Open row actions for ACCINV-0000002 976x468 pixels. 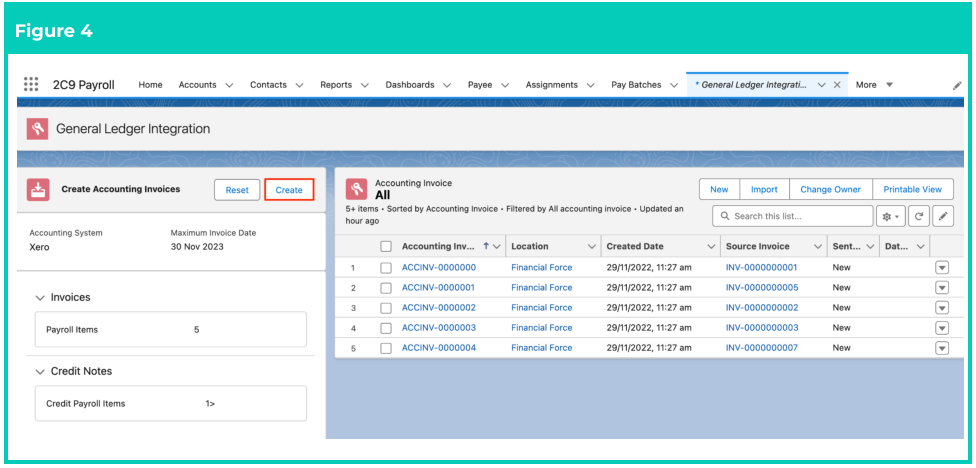pos(942,307)
